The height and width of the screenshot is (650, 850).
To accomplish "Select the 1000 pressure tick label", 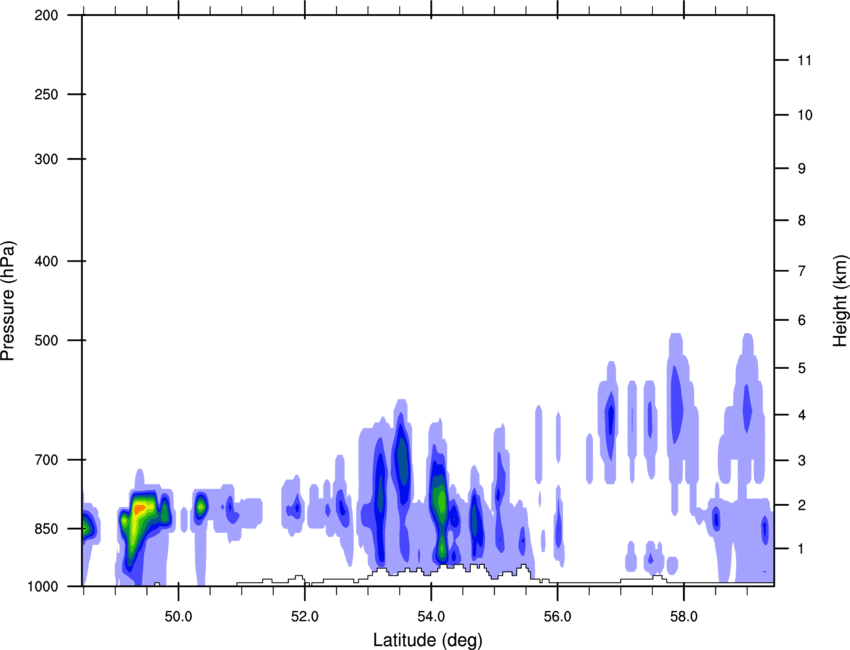I will click(43, 586).
